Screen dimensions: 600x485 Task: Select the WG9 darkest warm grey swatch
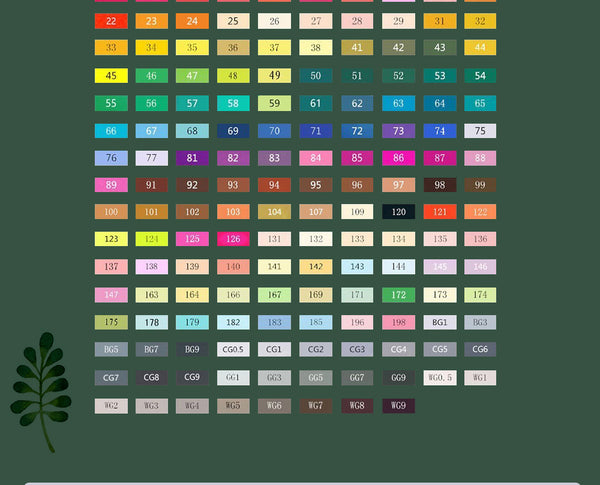(x=398, y=406)
